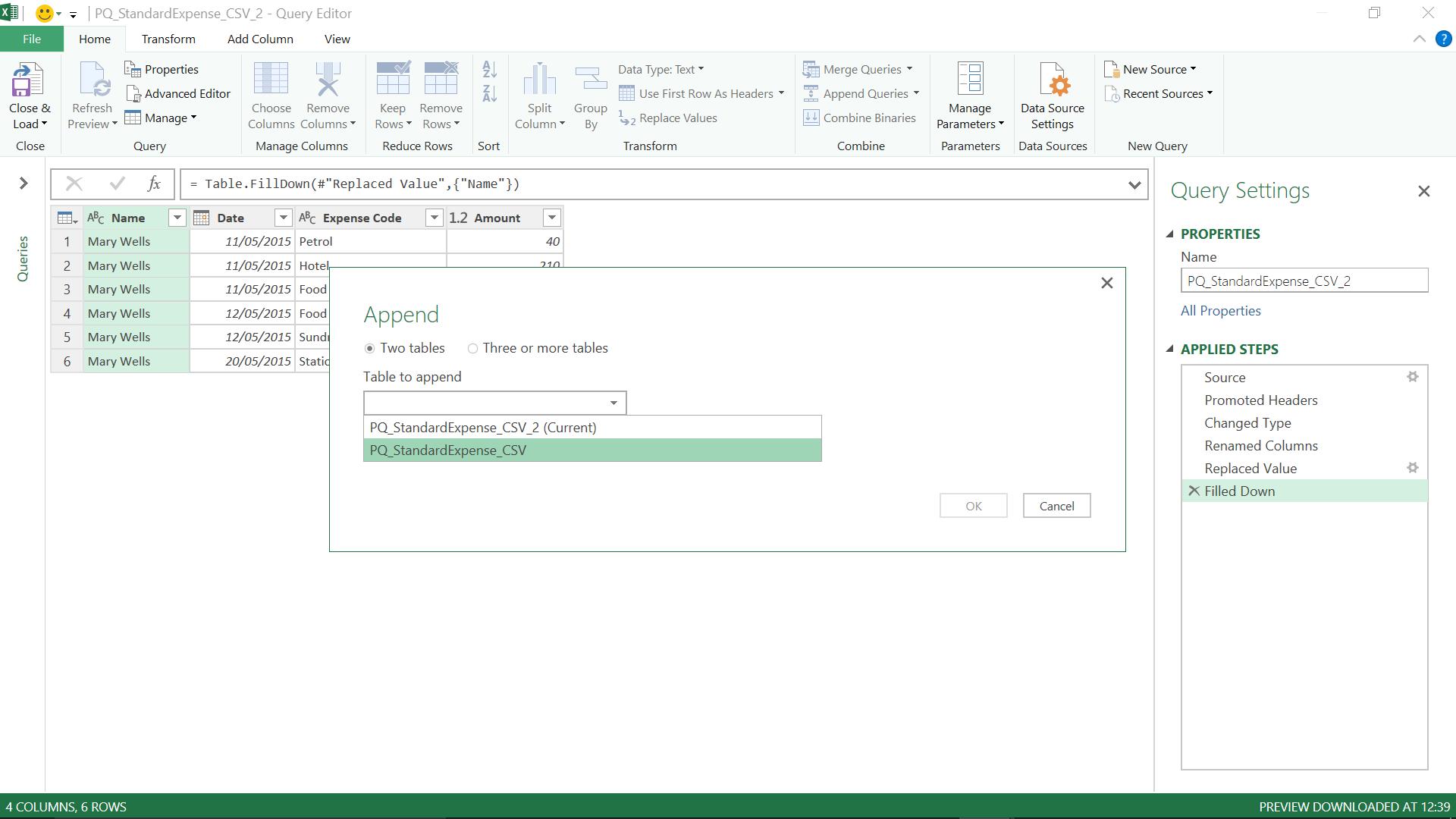Collapse the APPLIED STEPS section
Viewport: 1456px width, 819px height.
coord(1169,350)
